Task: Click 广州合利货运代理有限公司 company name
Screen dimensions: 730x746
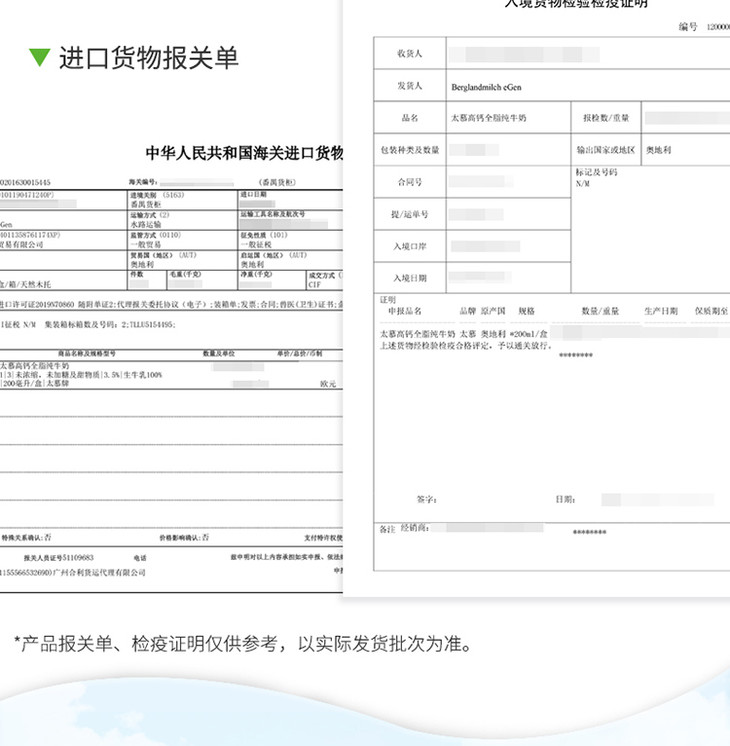Action: pos(99,572)
